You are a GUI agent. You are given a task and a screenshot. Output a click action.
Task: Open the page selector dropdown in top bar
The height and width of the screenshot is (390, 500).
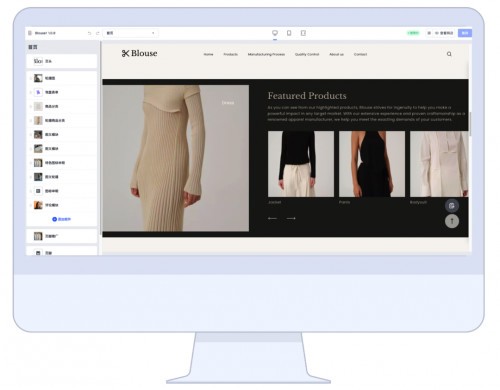[x=130, y=33]
